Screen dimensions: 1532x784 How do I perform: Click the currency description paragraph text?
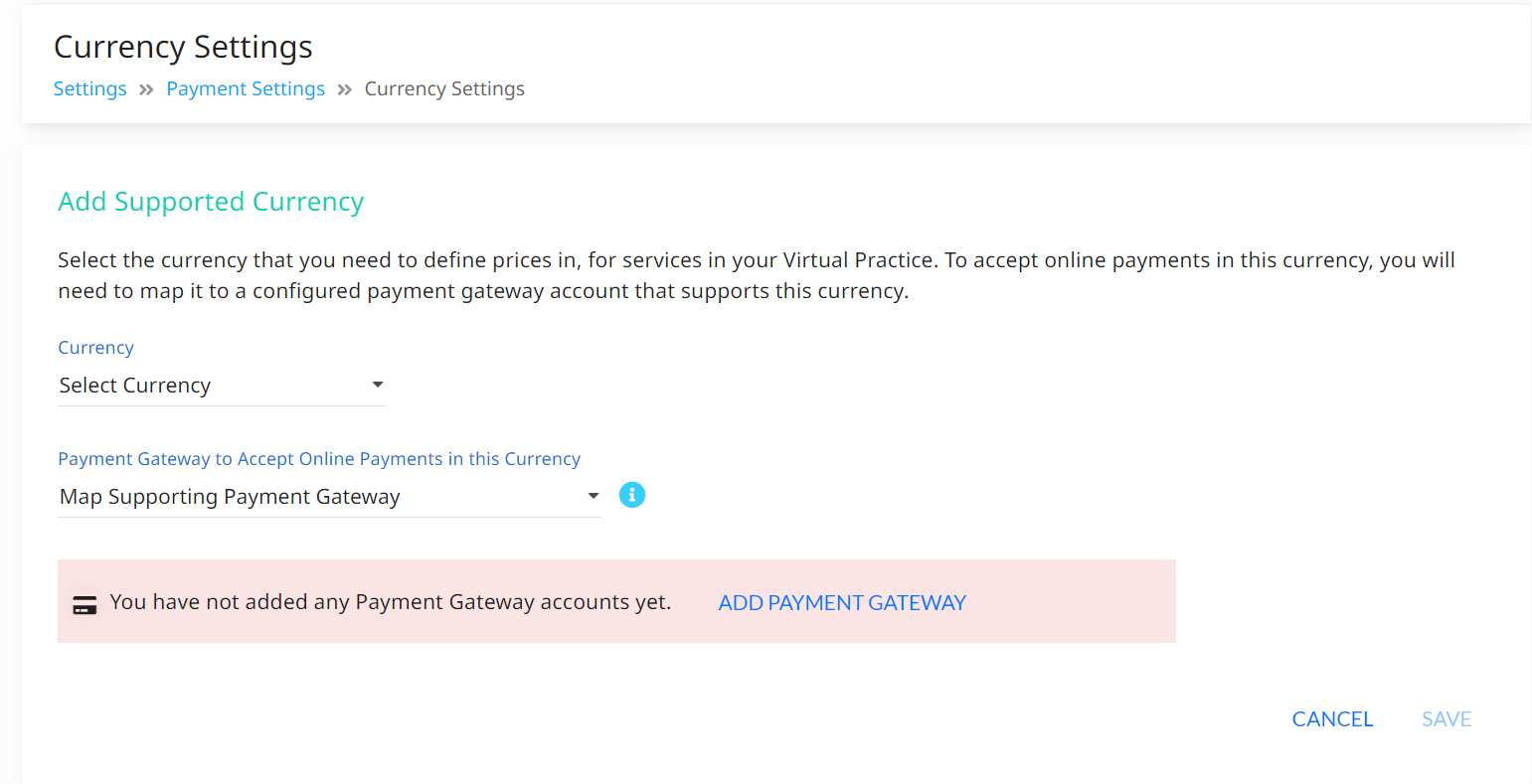coord(757,275)
